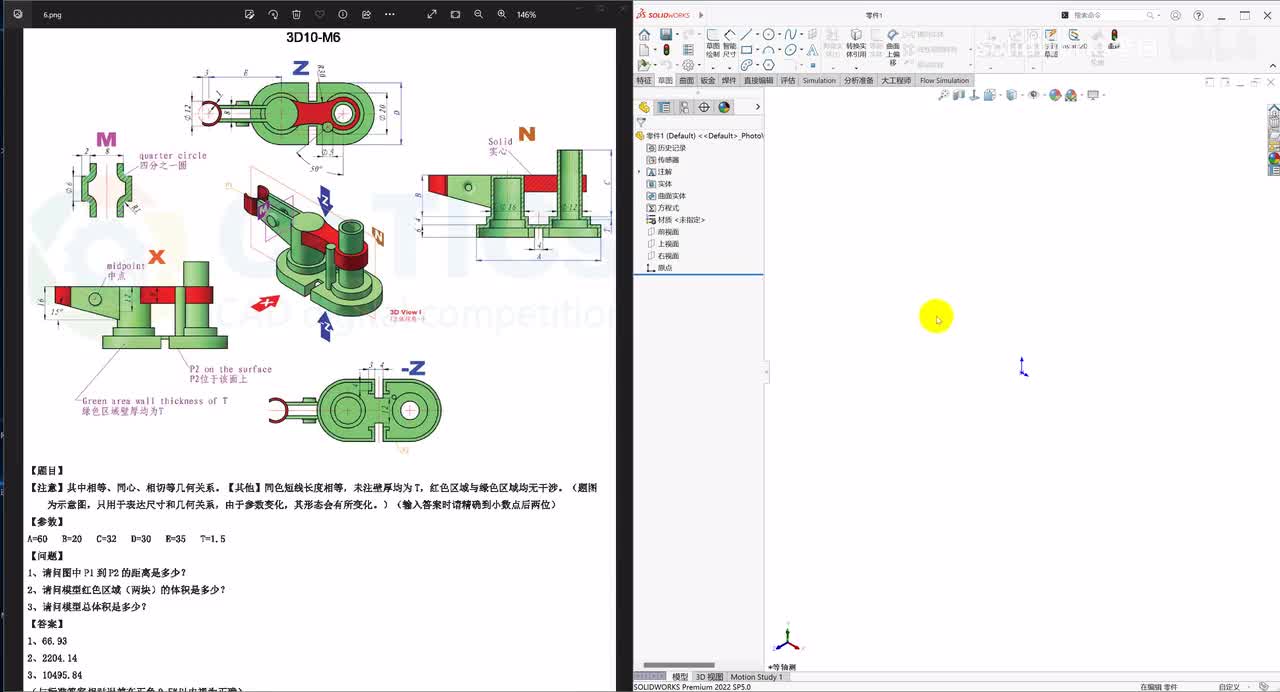Mark 6.png as favorite (heart icon)
Screen dimensions: 1280x692
(x=320, y=14)
